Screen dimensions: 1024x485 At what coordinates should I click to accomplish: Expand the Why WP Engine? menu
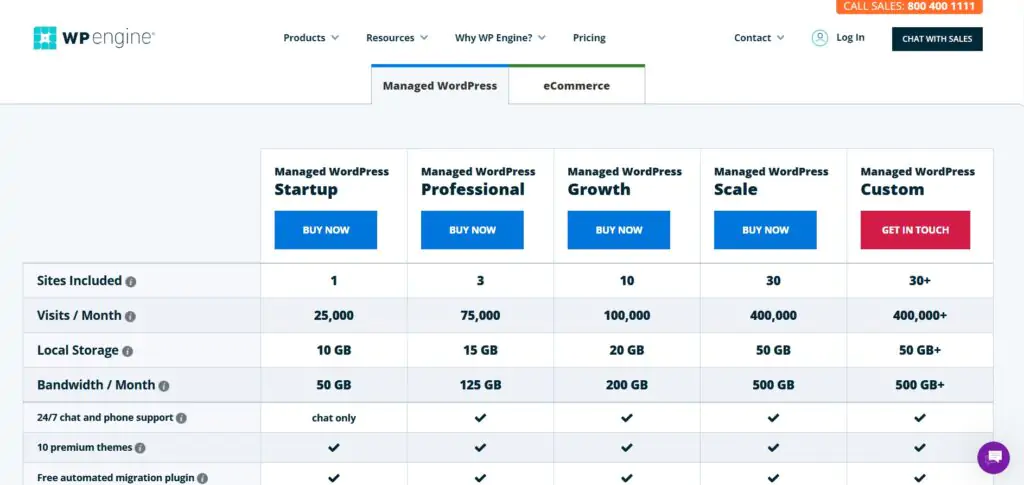point(500,38)
